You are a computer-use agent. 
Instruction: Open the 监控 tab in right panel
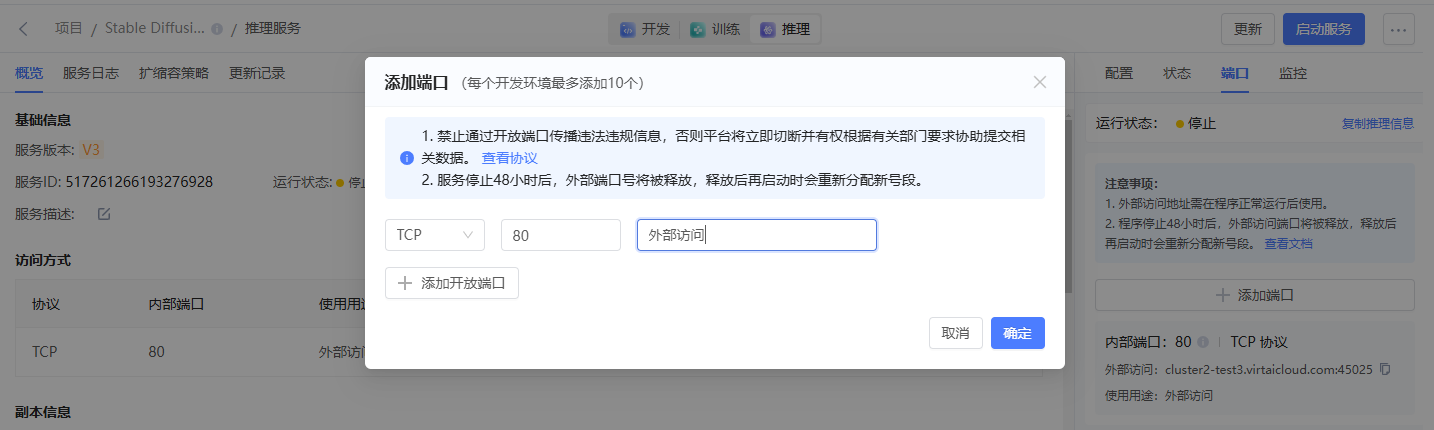coord(1293,73)
